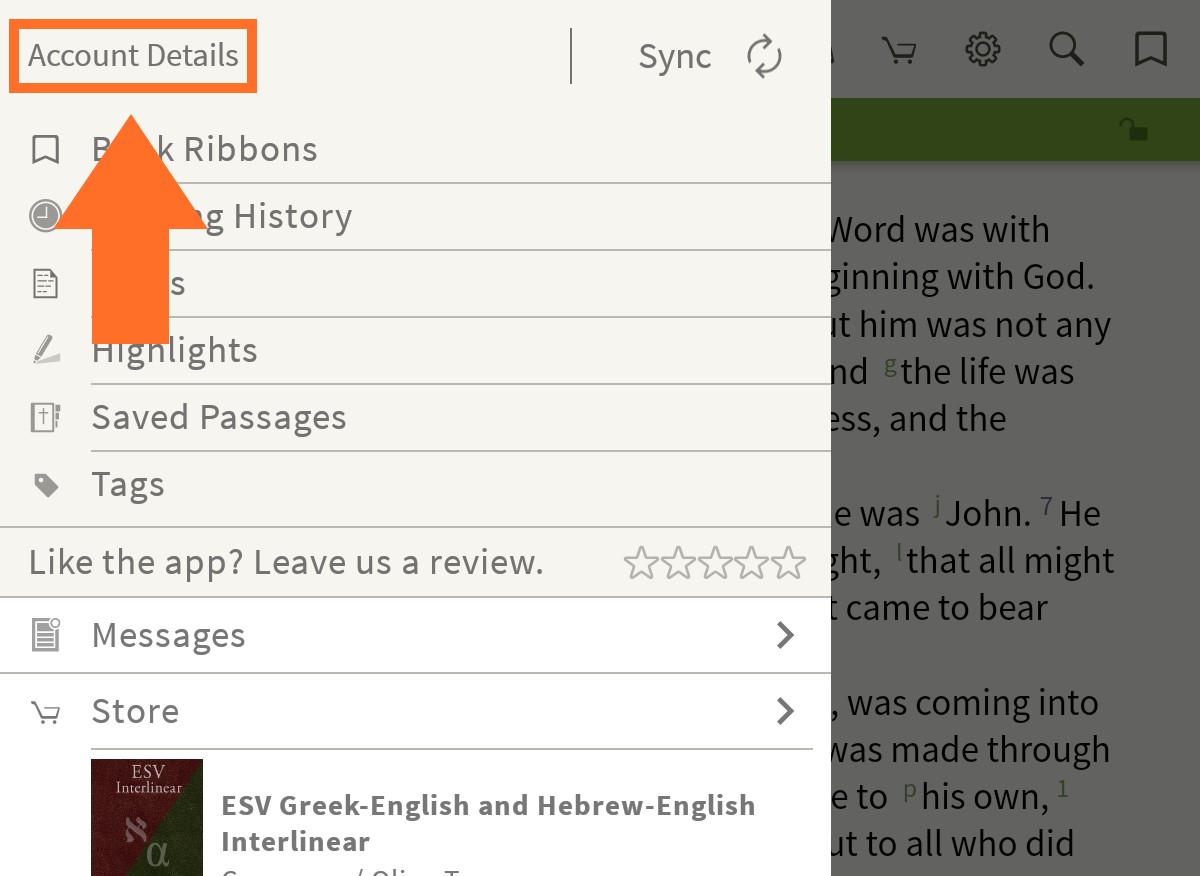Click the Highlights marker pen icon

[45, 350]
